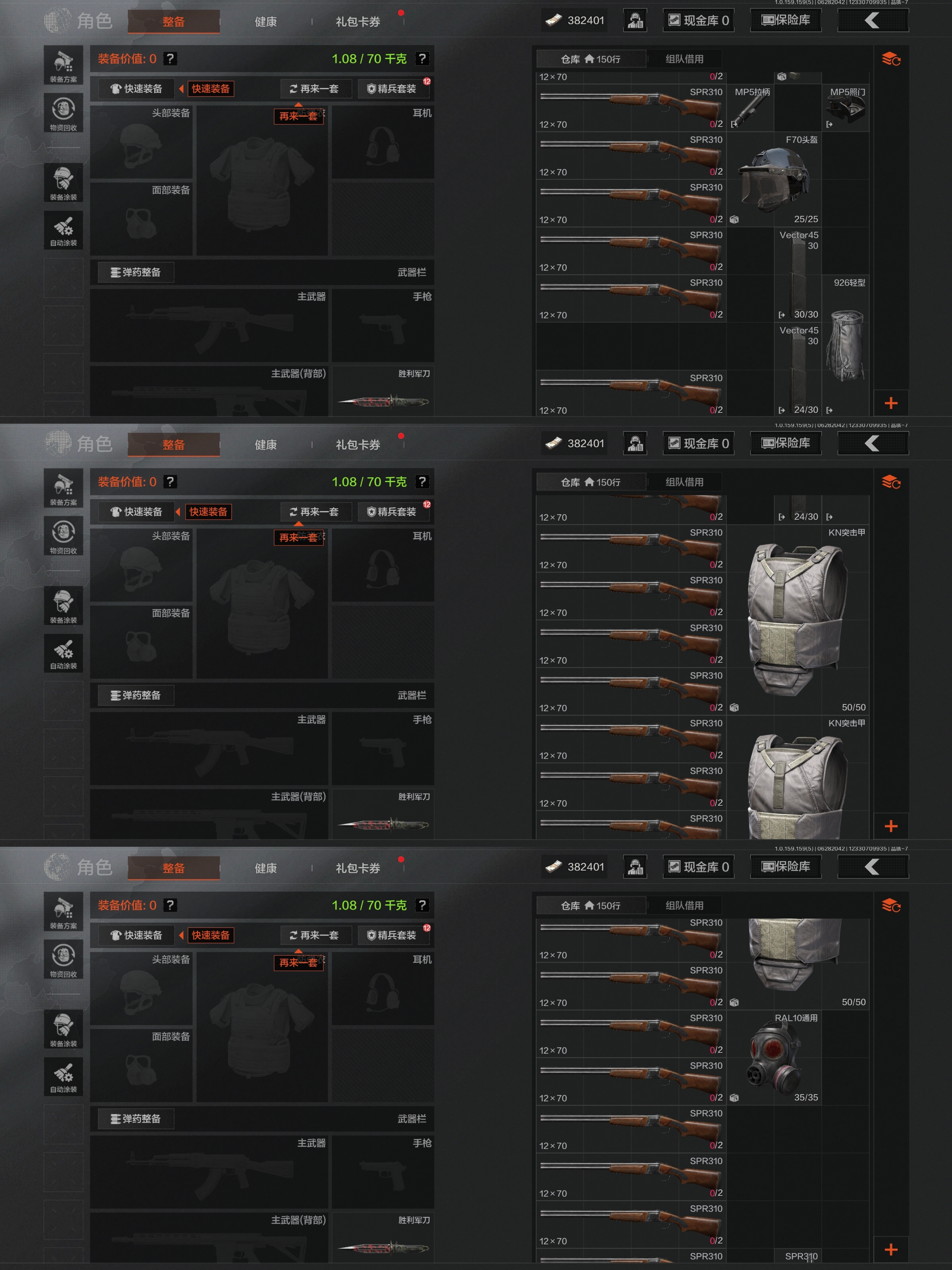
Task: Pick the MP5拉柄 attachment item
Action: tap(751, 108)
